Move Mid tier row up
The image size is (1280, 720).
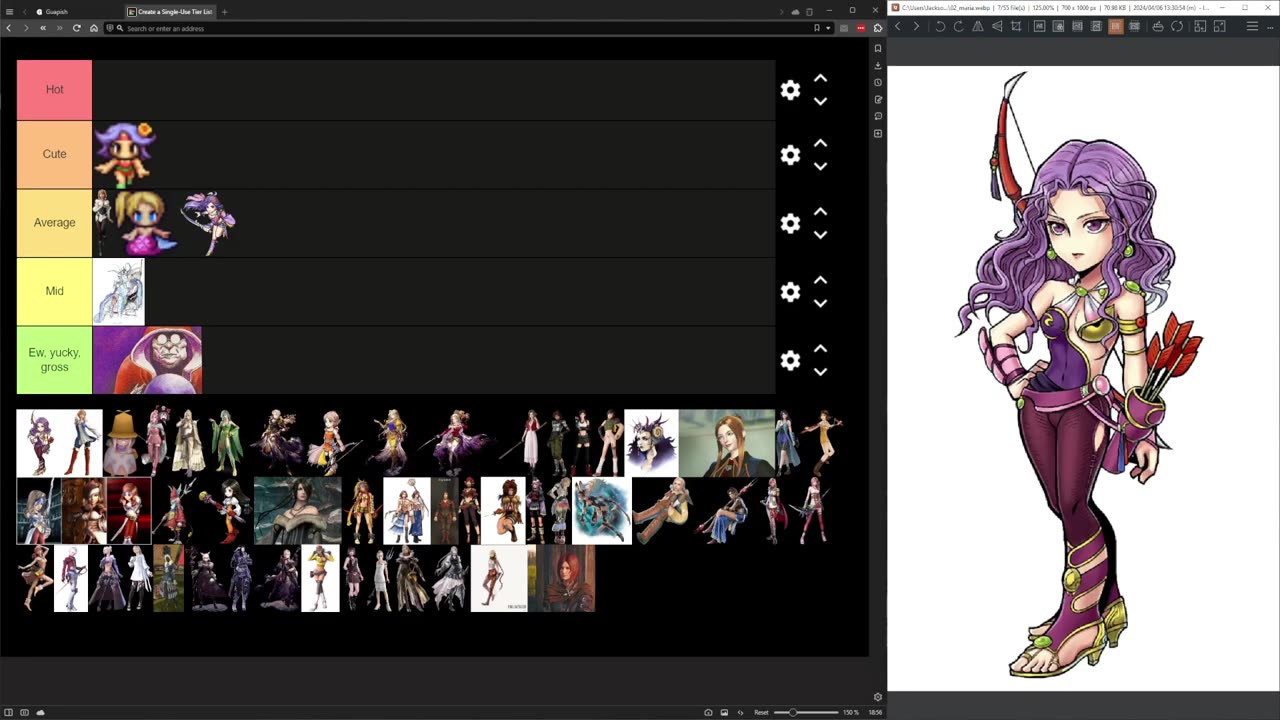[820, 280]
